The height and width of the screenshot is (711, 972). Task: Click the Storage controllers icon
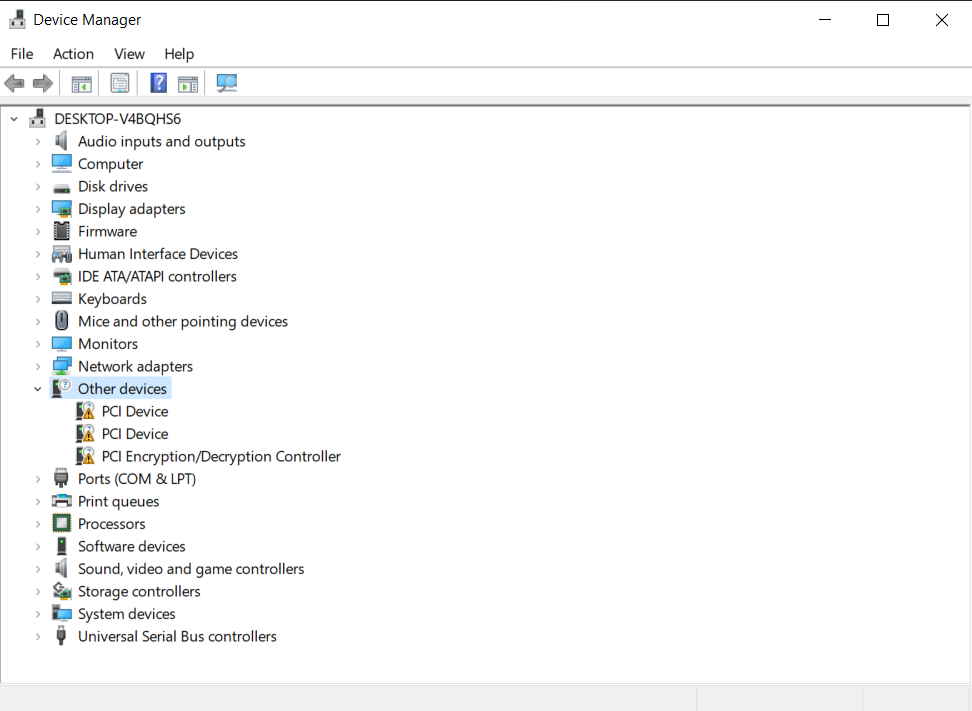click(61, 591)
